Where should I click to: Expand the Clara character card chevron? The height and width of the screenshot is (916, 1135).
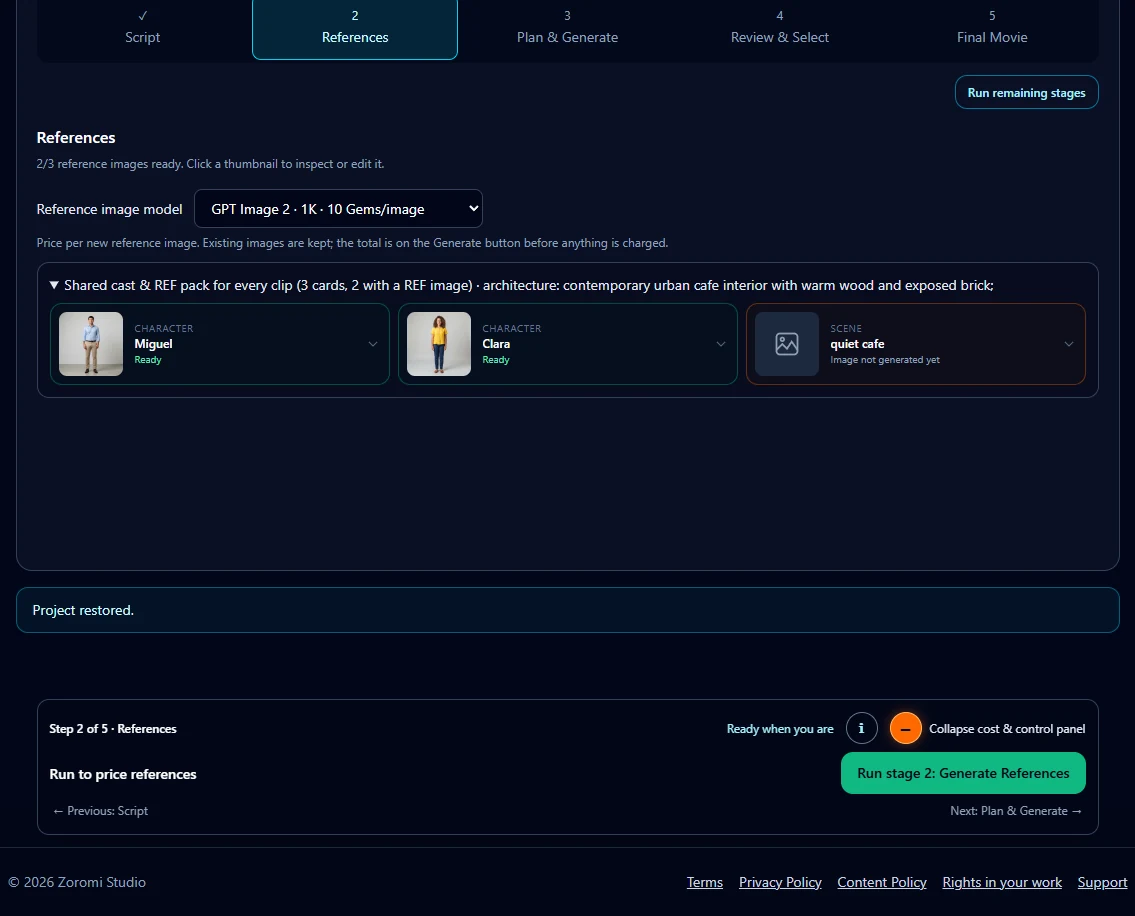(721, 344)
